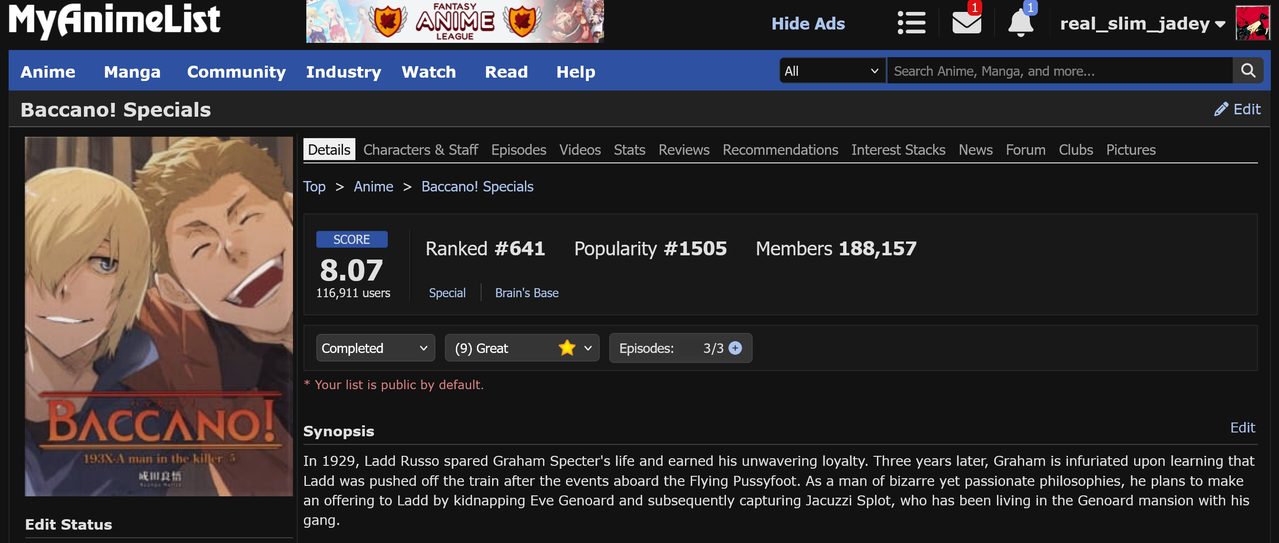The height and width of the screenshot is (543, 1279).
Task: Switch to the Forum tab
Action: (1025, 150)
